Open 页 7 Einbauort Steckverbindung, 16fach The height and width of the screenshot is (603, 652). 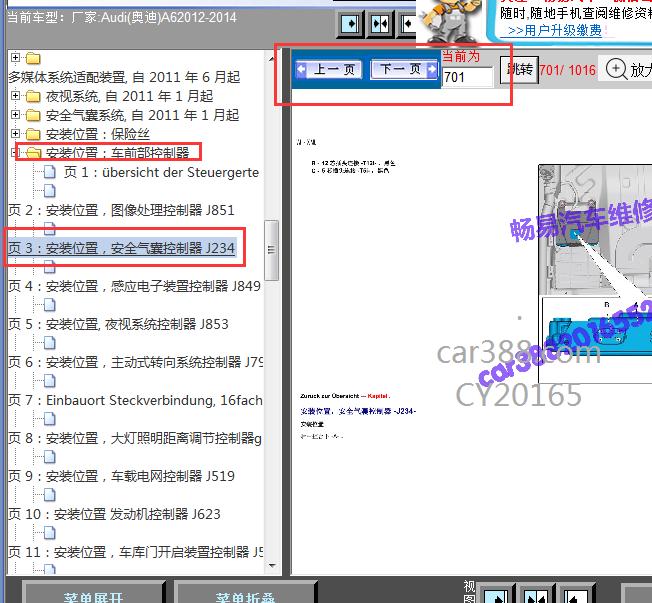click(x=136, y=400)
